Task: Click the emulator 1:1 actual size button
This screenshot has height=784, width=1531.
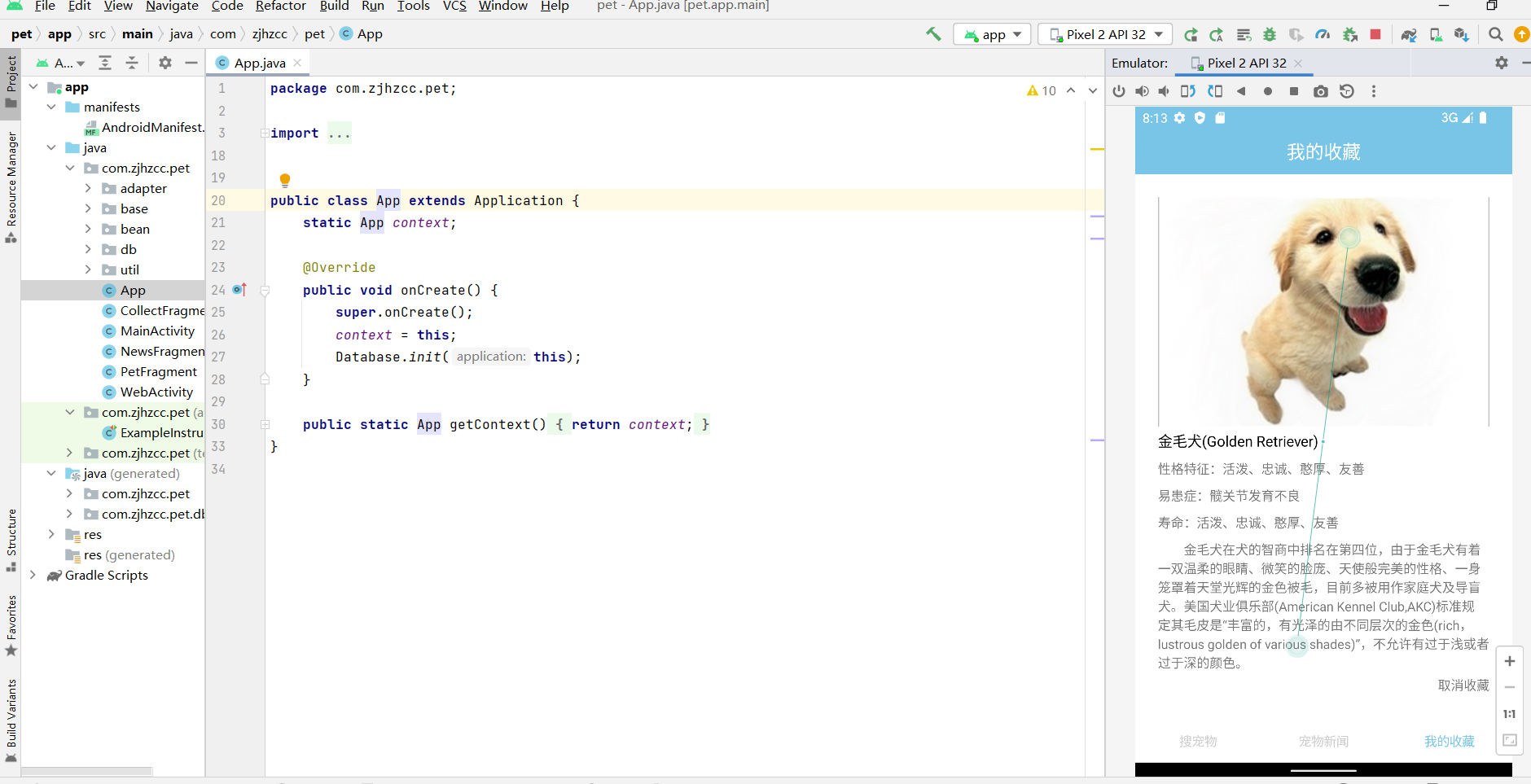Action: (1509, 714)
